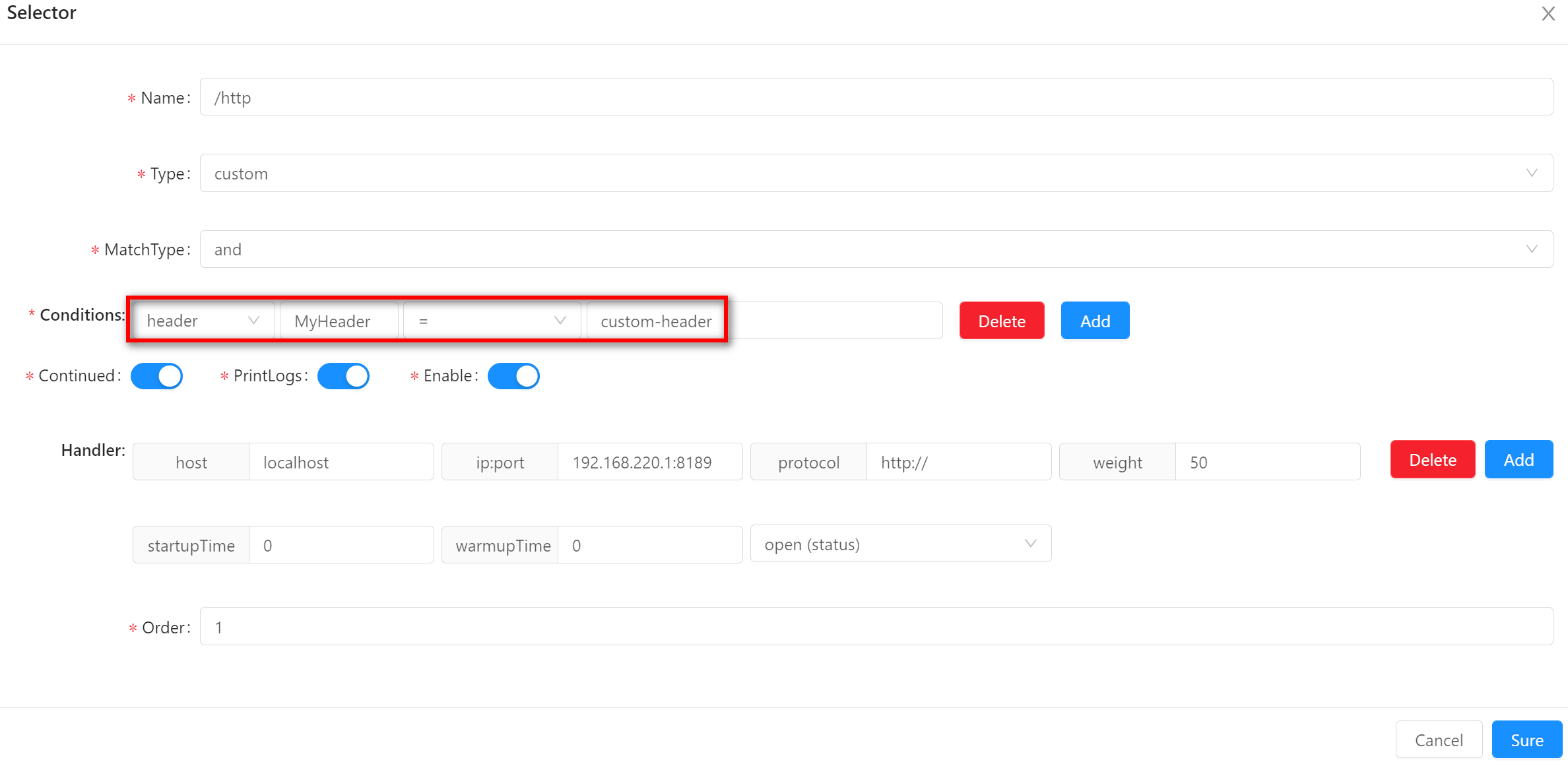Open the open (status) dropdown
Image resolution: width=1568 pixels, height=766 pixels.
(900, 544)
